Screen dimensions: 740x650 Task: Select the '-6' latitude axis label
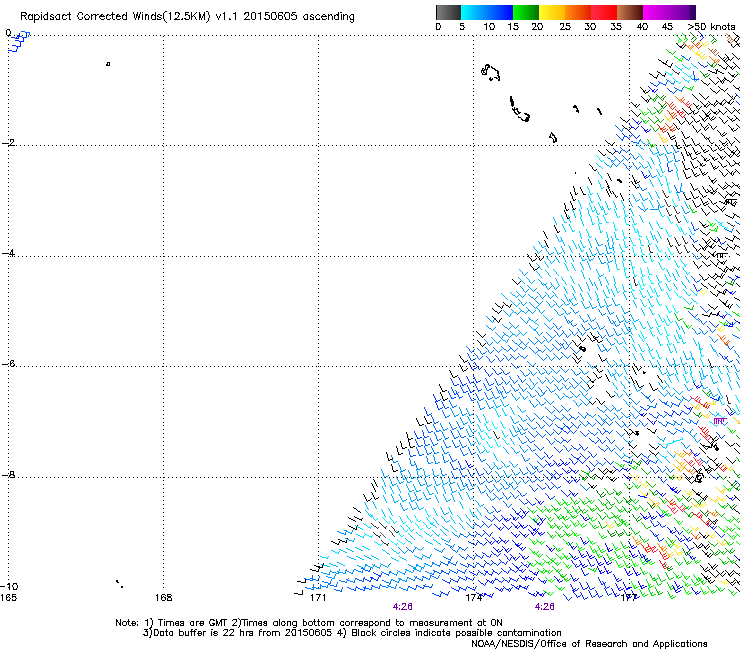pyautogui.click(x=8, y=363)
